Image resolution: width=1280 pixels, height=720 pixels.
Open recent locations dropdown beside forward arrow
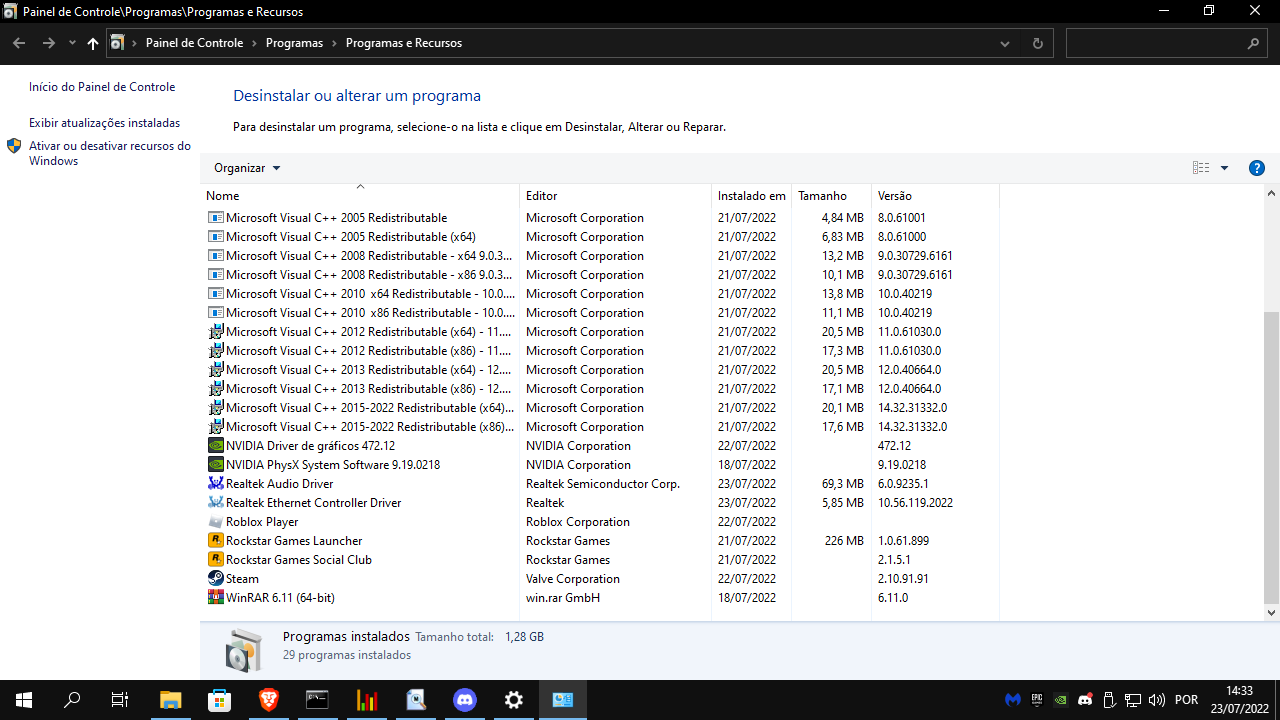(72, 43)
